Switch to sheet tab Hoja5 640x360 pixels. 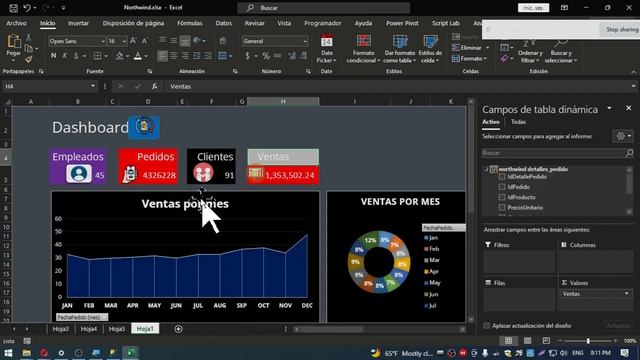point(117,329)
